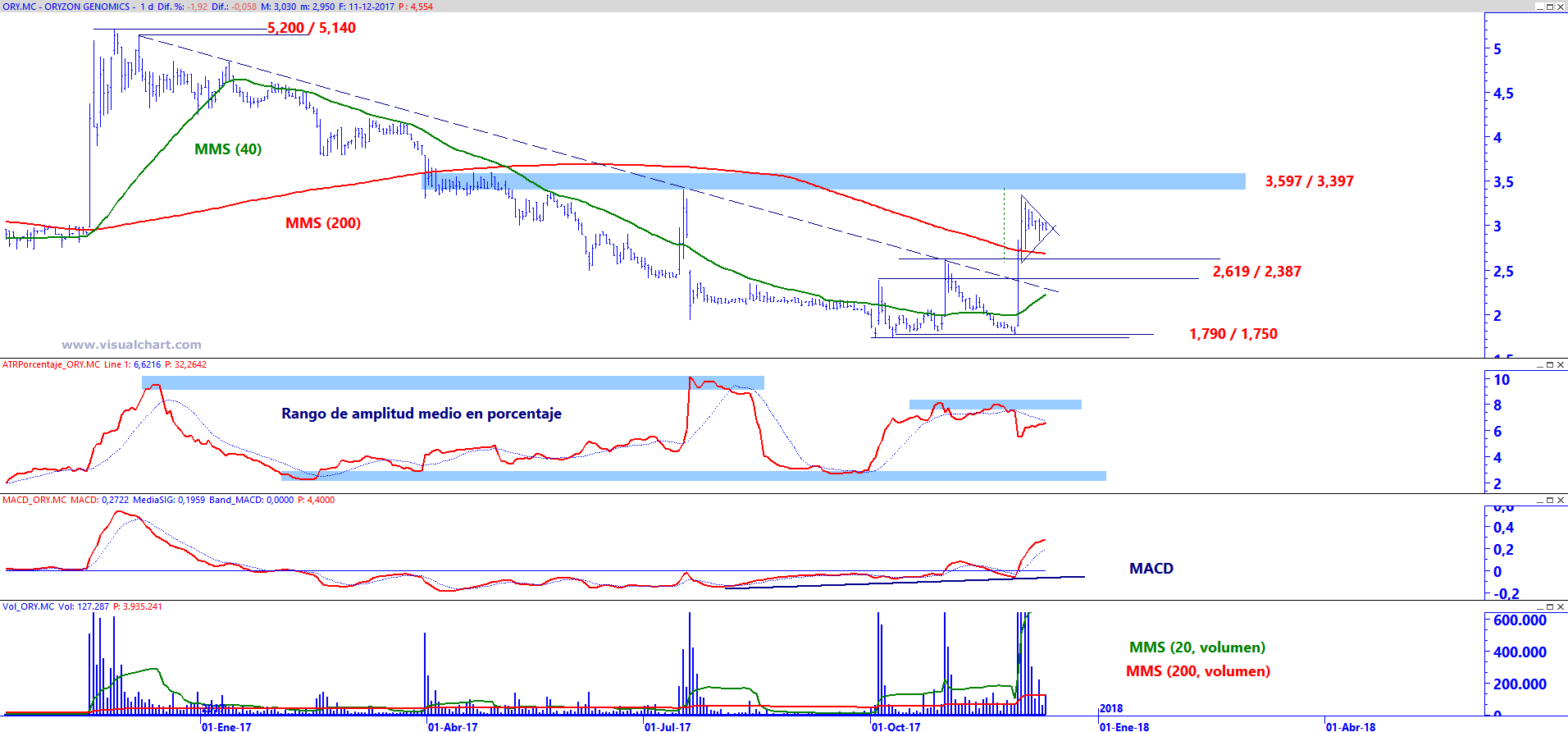Screen dimensions: 1568x732
Task: Click the 0,4 value on MACD axis
Action: point(1504,528)
